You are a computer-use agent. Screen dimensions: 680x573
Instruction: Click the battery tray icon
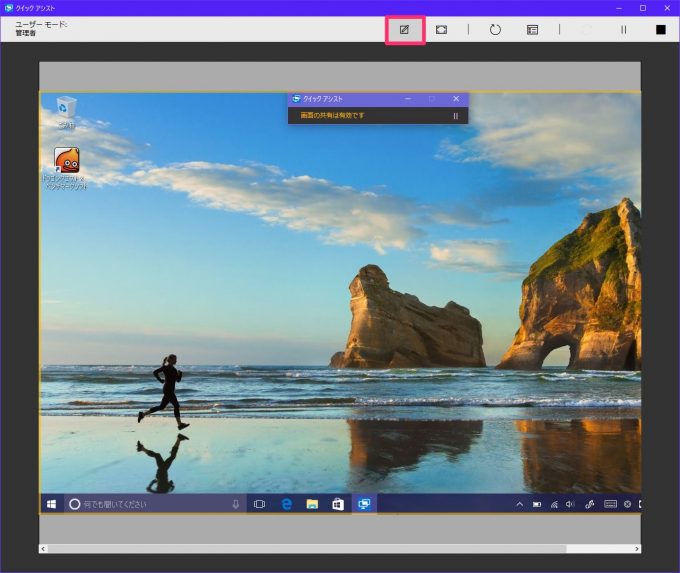point(537,504)
